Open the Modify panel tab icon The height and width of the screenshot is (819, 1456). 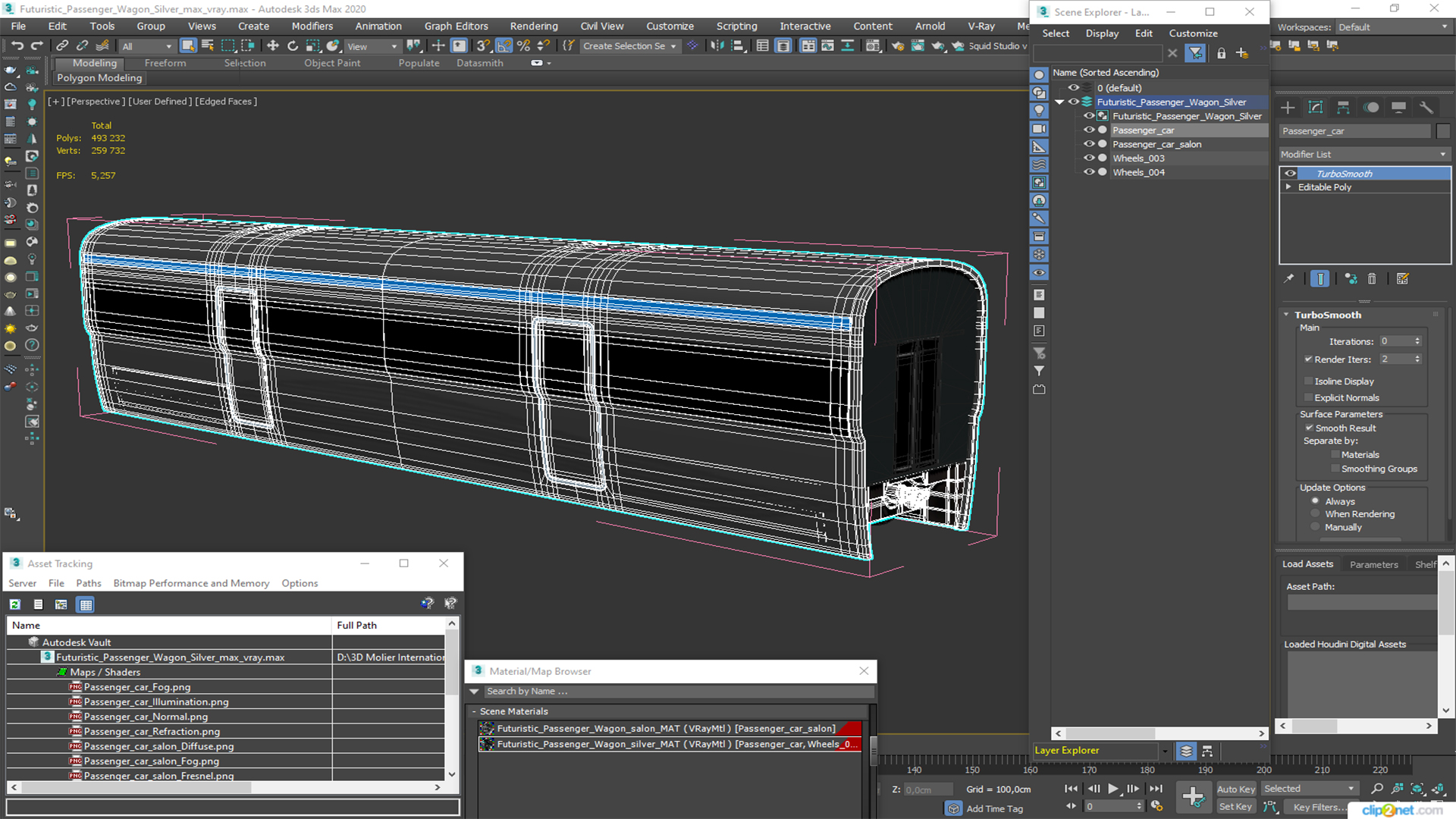[1316, 108]
